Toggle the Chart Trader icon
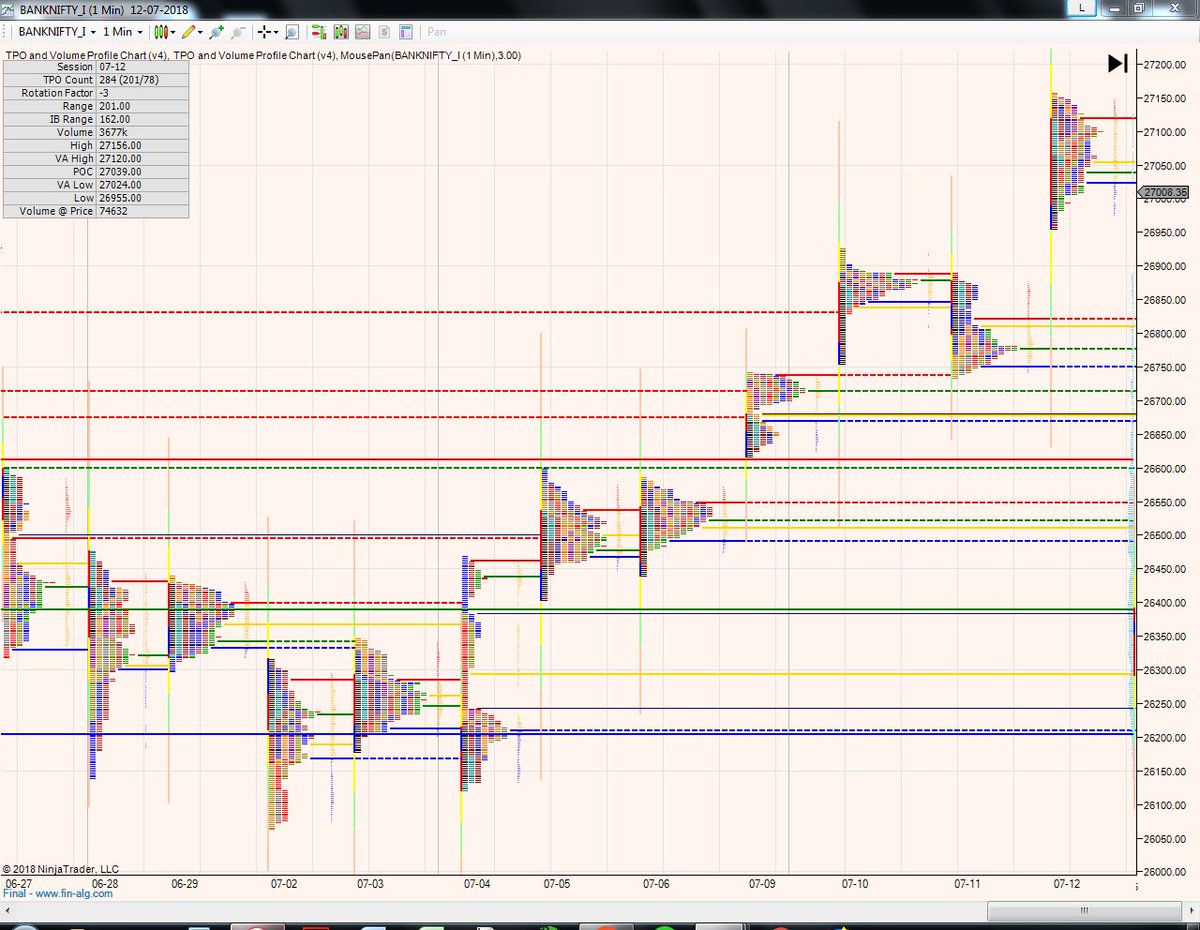 pyautogui.click(x=318, y=32)
